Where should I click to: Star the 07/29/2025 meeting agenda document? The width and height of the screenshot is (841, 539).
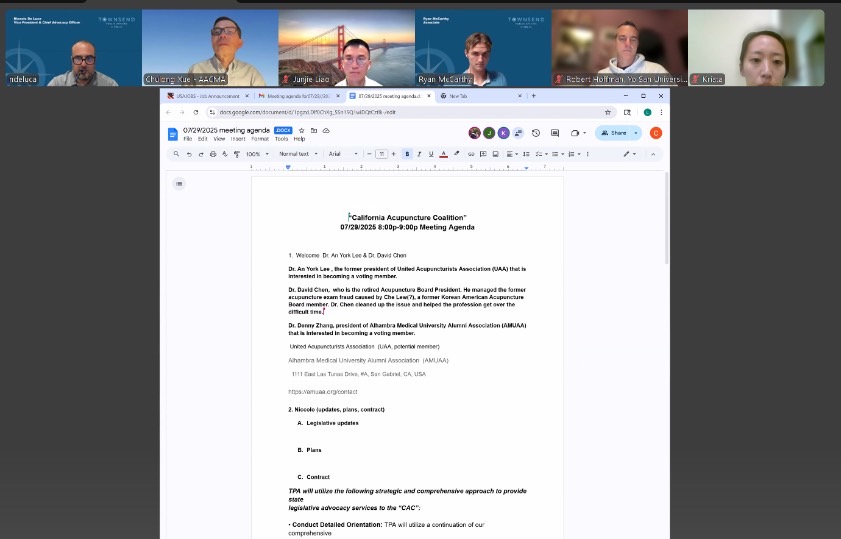(x=301, y=130)
